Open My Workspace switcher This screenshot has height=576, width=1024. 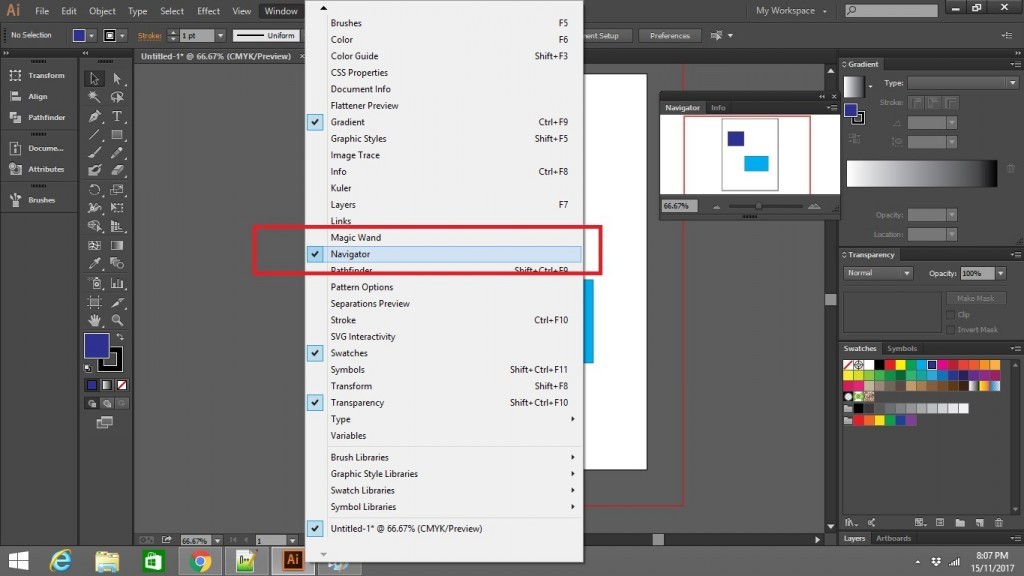(791, 10)
